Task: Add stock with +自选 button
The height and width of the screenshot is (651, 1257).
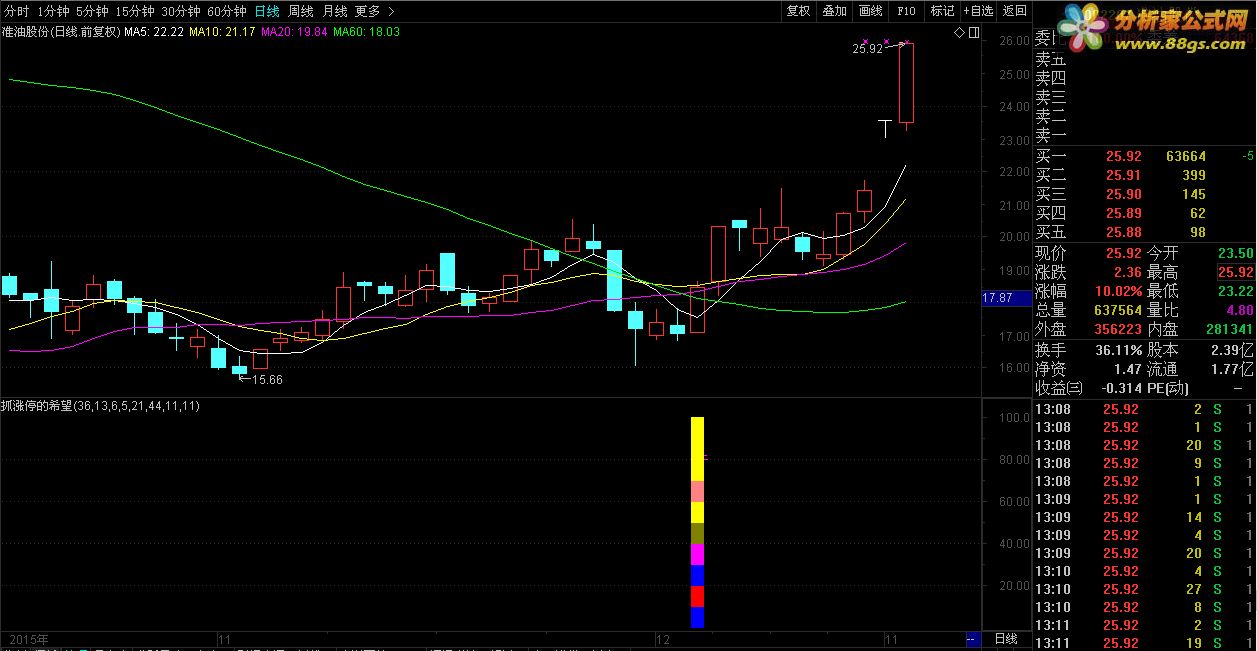Action: [x=978, y=11]
